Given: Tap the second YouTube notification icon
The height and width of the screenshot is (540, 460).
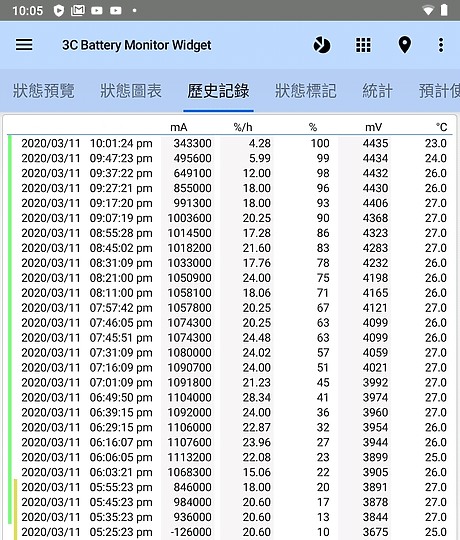Looking at the screenshot, I should (116, 11).
